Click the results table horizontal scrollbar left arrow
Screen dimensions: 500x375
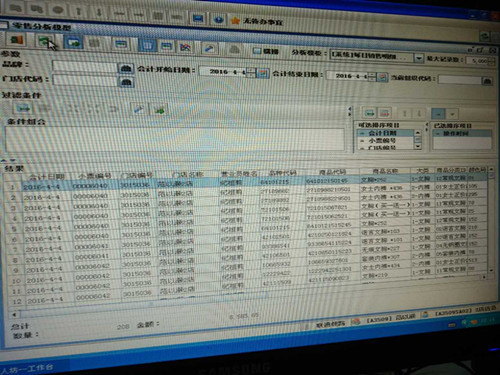click(x=14, y=314)
